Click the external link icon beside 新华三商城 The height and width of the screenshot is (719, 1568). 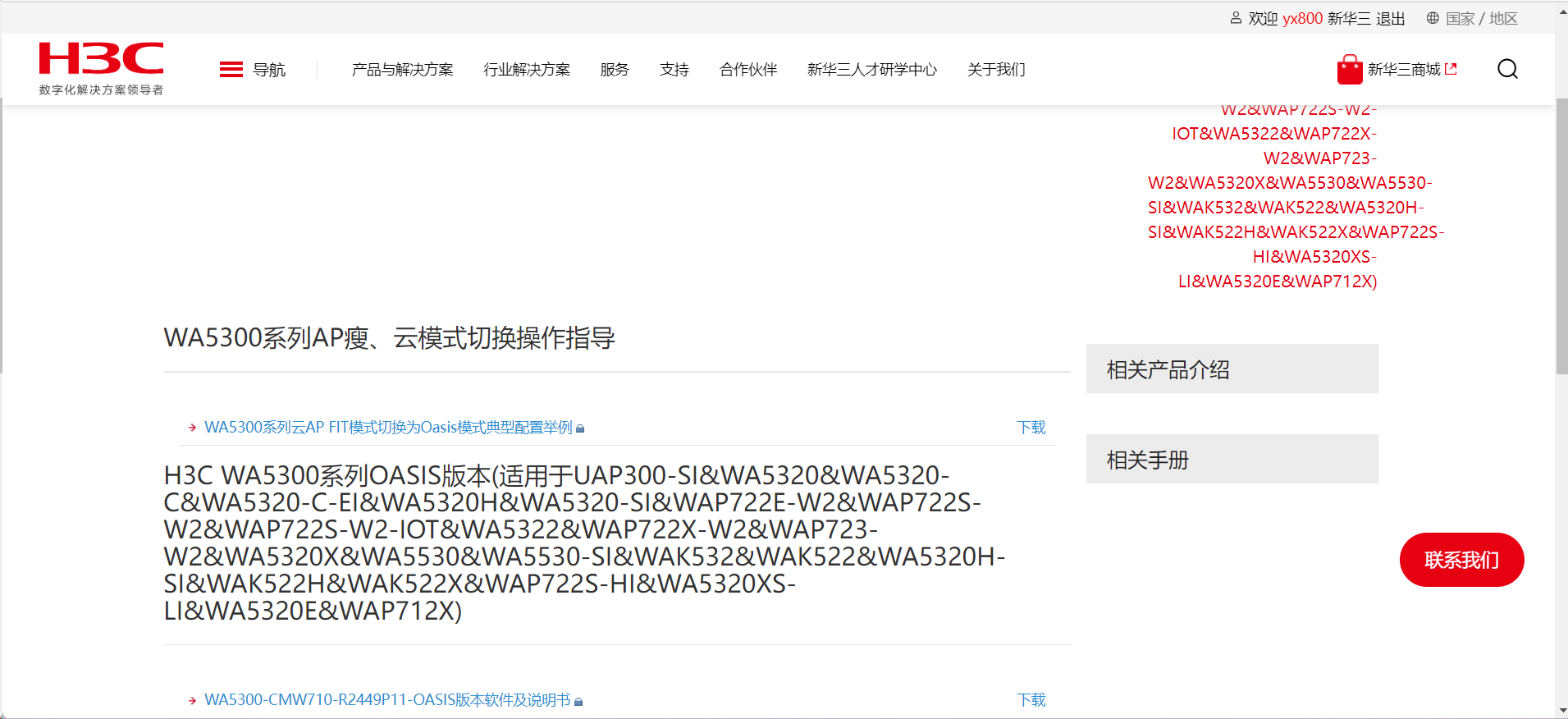point(1451,70)
